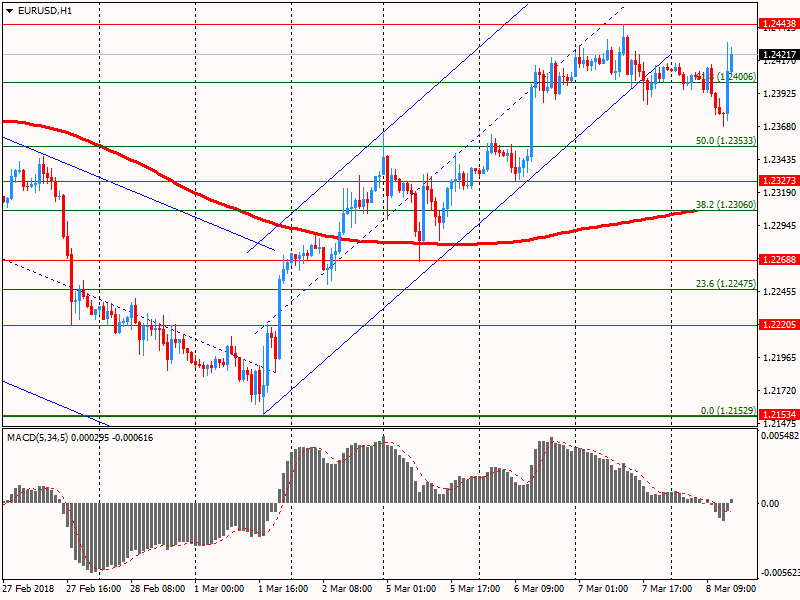Click MACD scale value 0.005482
This screenshot has width=800, height=600.
[x=780, y=436]
